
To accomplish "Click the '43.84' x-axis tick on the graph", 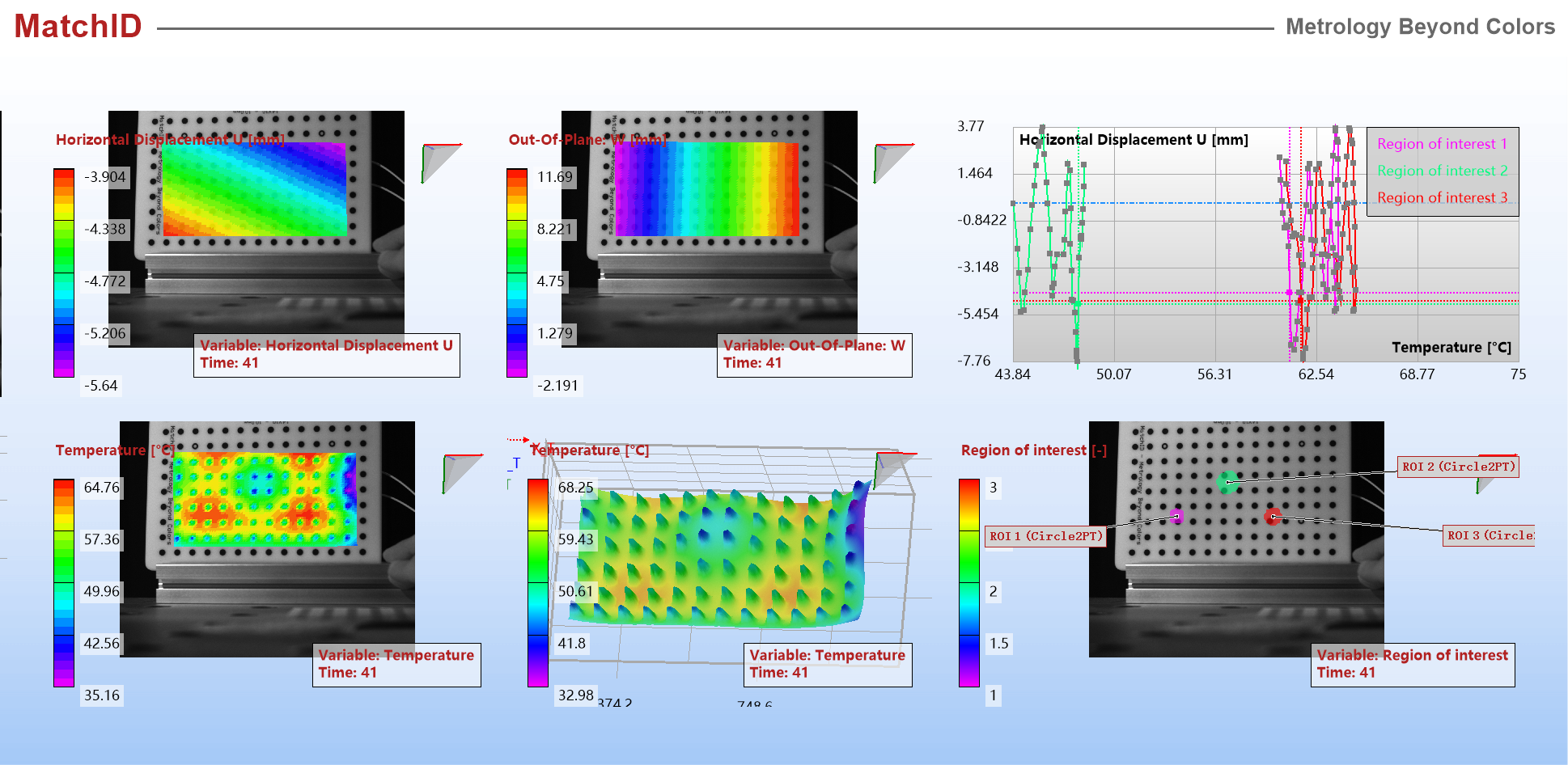I will point(1013,374).
